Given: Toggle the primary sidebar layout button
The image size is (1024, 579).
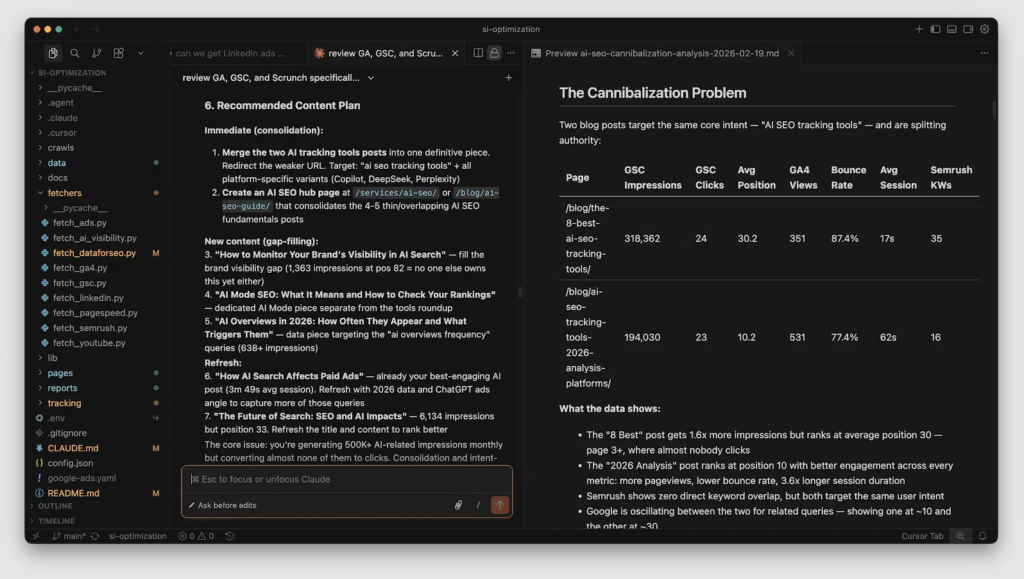Looking at the screenshot, I should coord(935,29).
